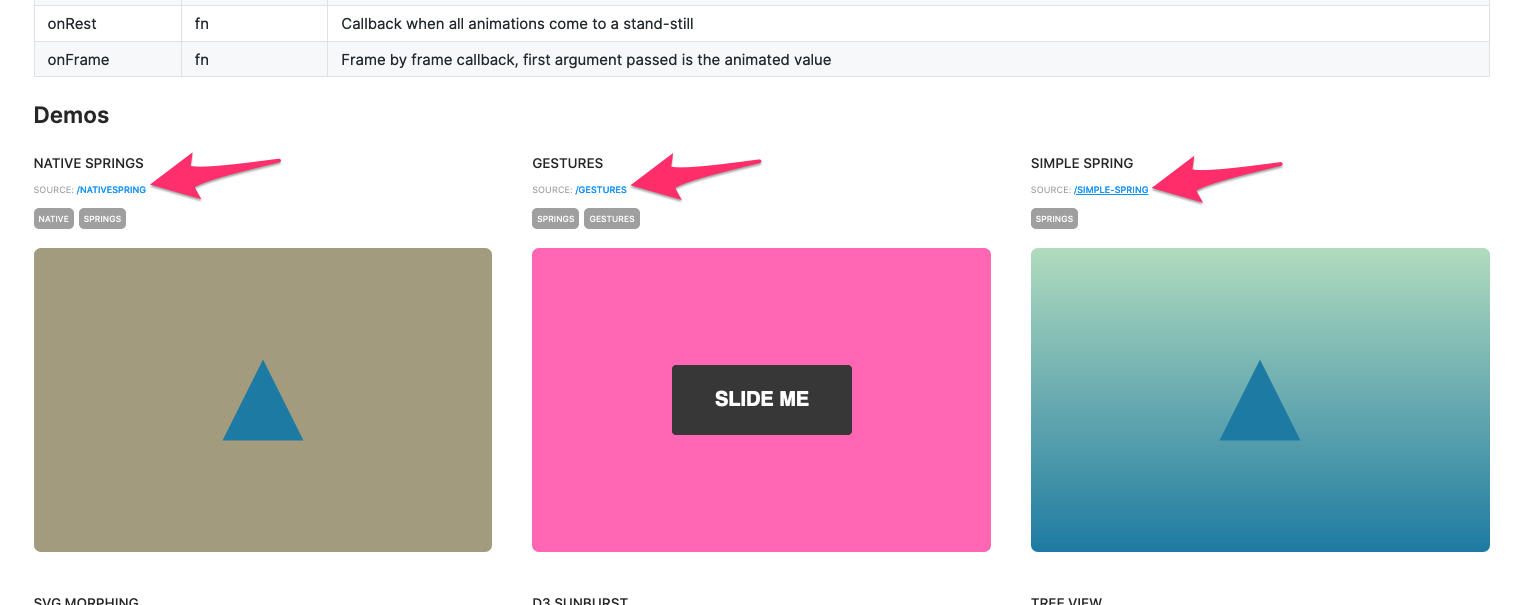Select the NATIVE tag under Native Springs

point(53,218)
